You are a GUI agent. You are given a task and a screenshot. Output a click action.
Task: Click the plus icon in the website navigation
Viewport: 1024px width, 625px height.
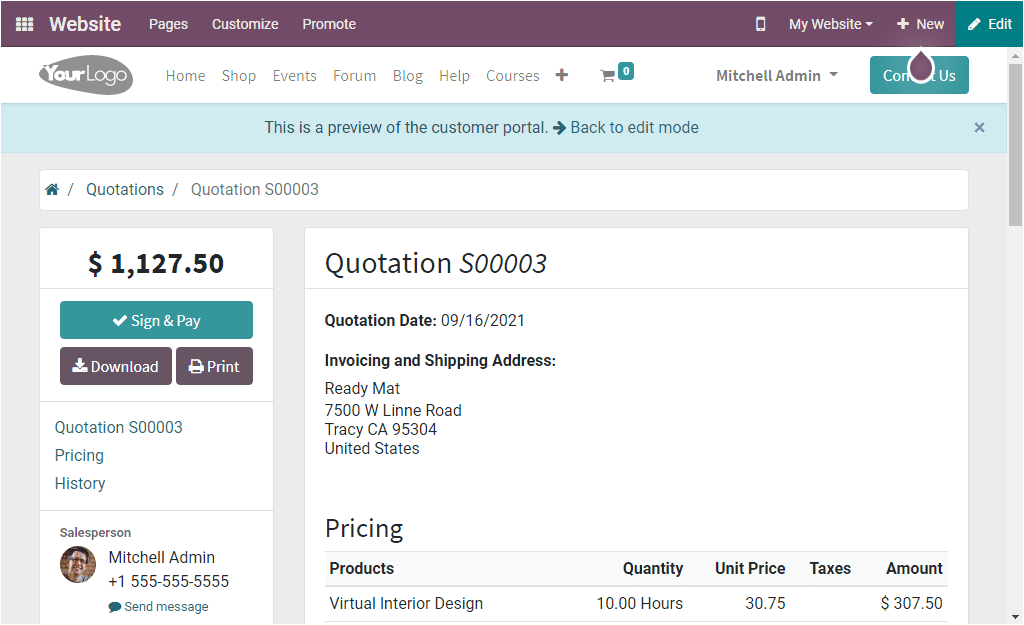pos(561,74)
